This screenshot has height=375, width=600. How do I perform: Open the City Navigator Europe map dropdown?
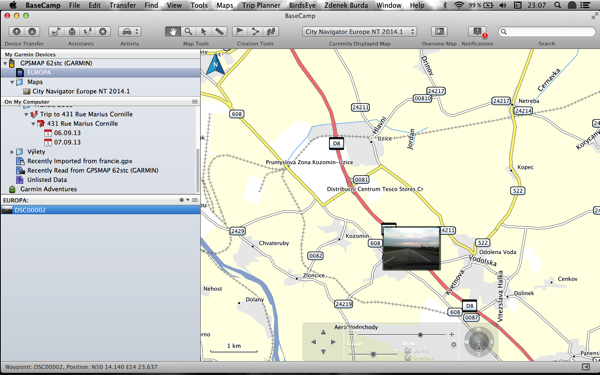tap(359, 32)
